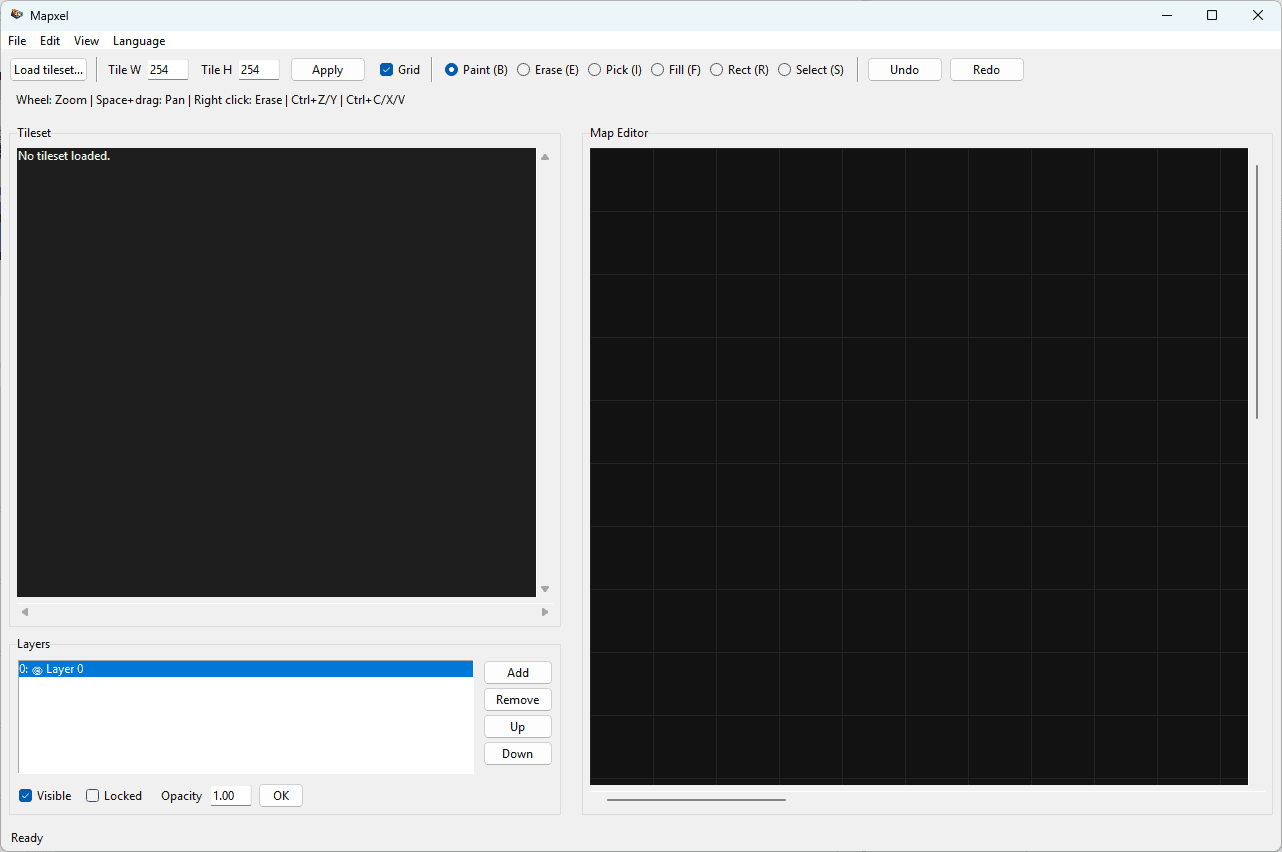1282x852 pixels.
Task: Switch to the Select tool
Action: click(x=784, y=69)
